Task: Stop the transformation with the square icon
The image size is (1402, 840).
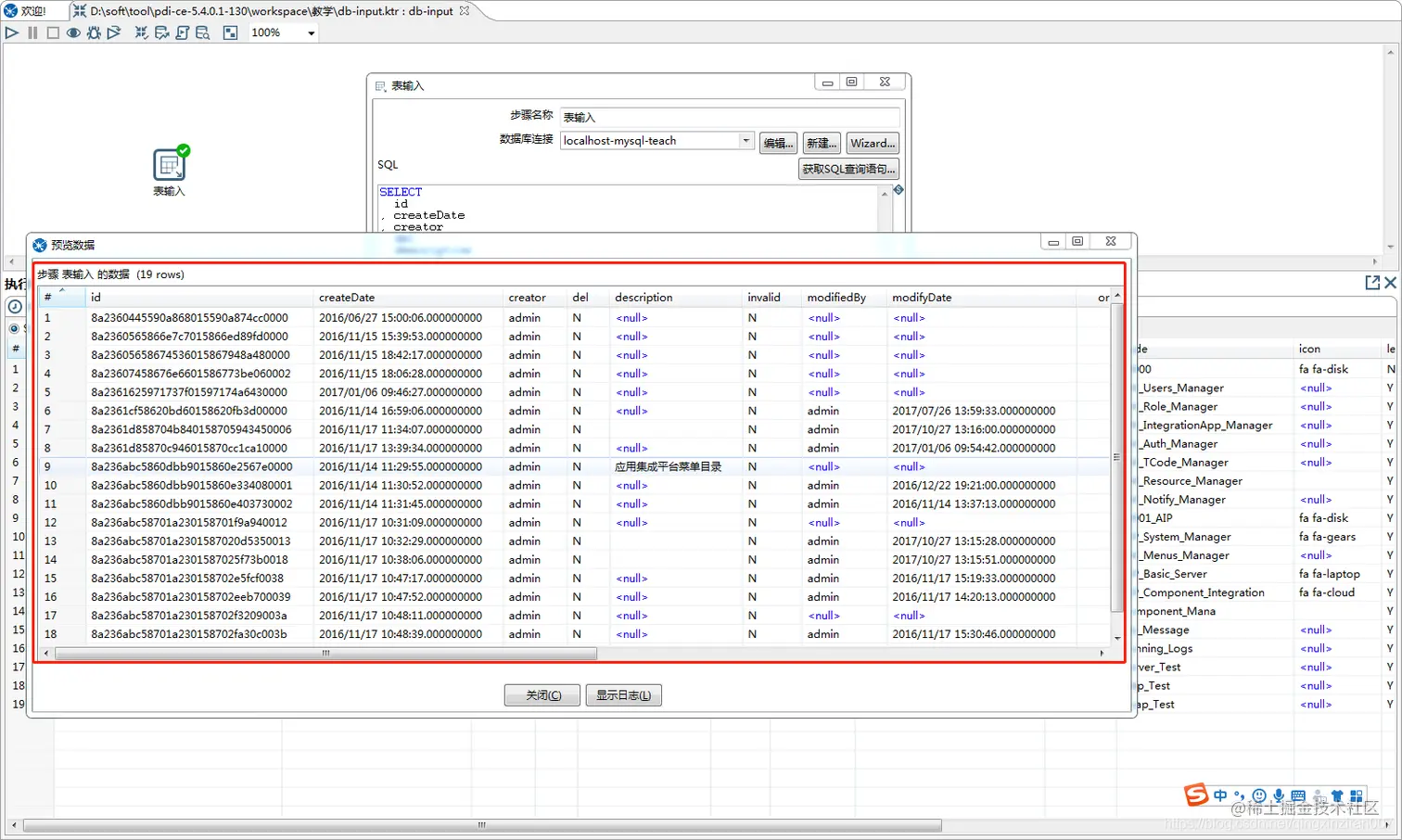Action: click(53, 32)
